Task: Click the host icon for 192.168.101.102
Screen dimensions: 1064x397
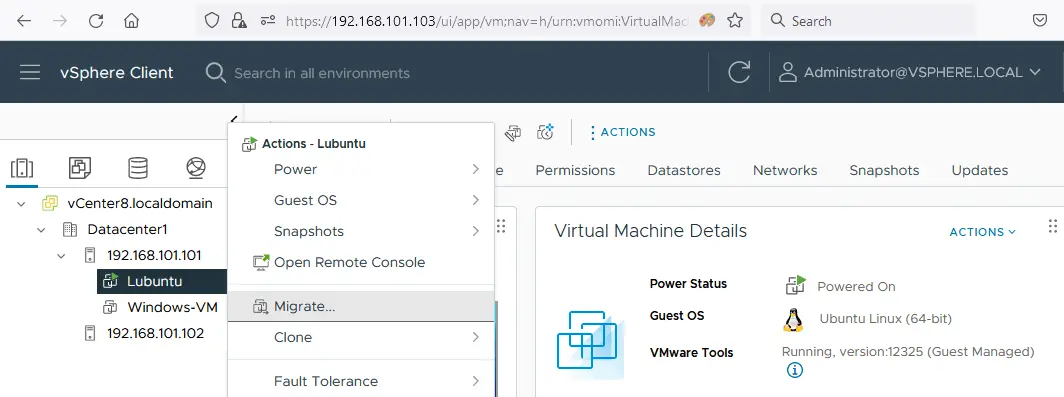Action: coord(90,333)
